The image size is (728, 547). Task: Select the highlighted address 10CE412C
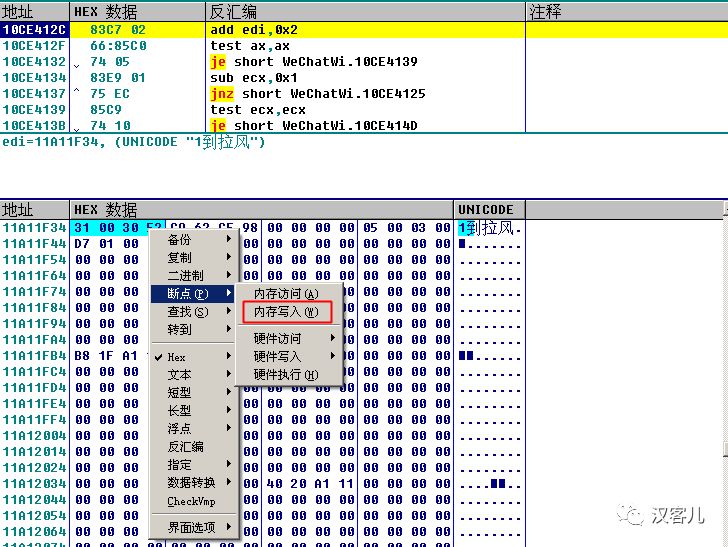[x=34, y=30]
